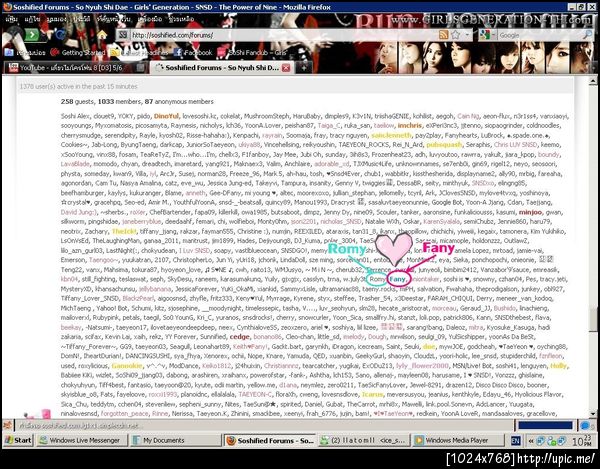The image size is (600, 469).
Task: Close the Soshified Forums tab
Action: click(x=286, y=68)
